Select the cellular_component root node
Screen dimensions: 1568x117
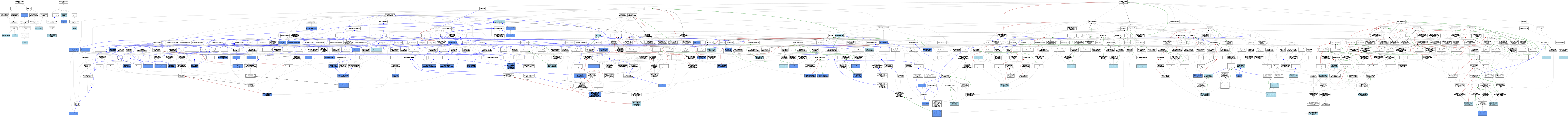tap(64, 2)
